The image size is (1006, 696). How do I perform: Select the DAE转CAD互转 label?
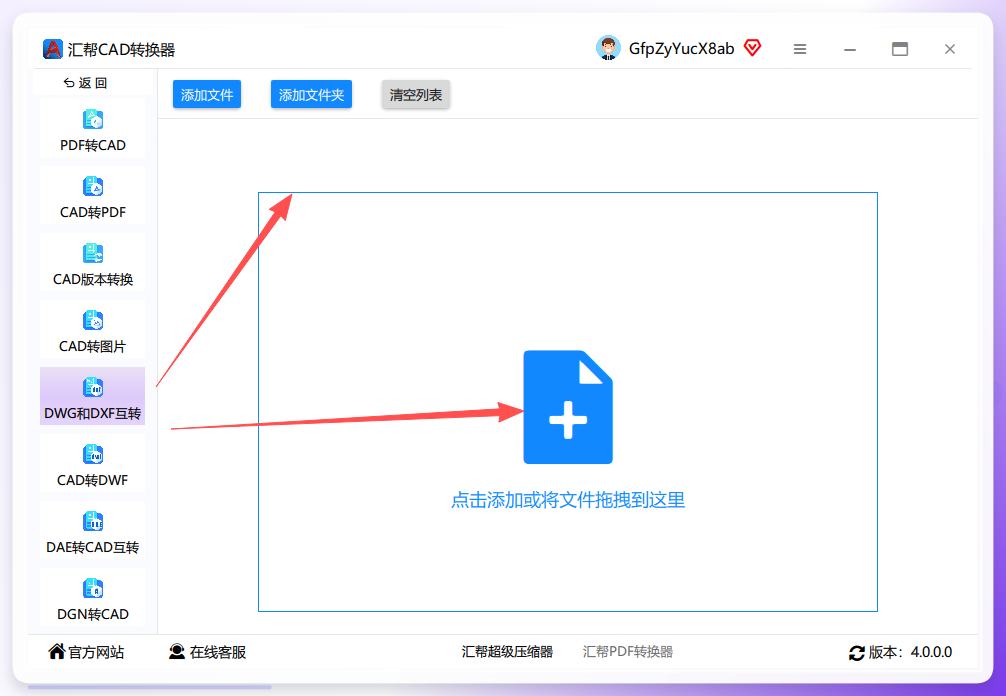(x=93, y=548)
